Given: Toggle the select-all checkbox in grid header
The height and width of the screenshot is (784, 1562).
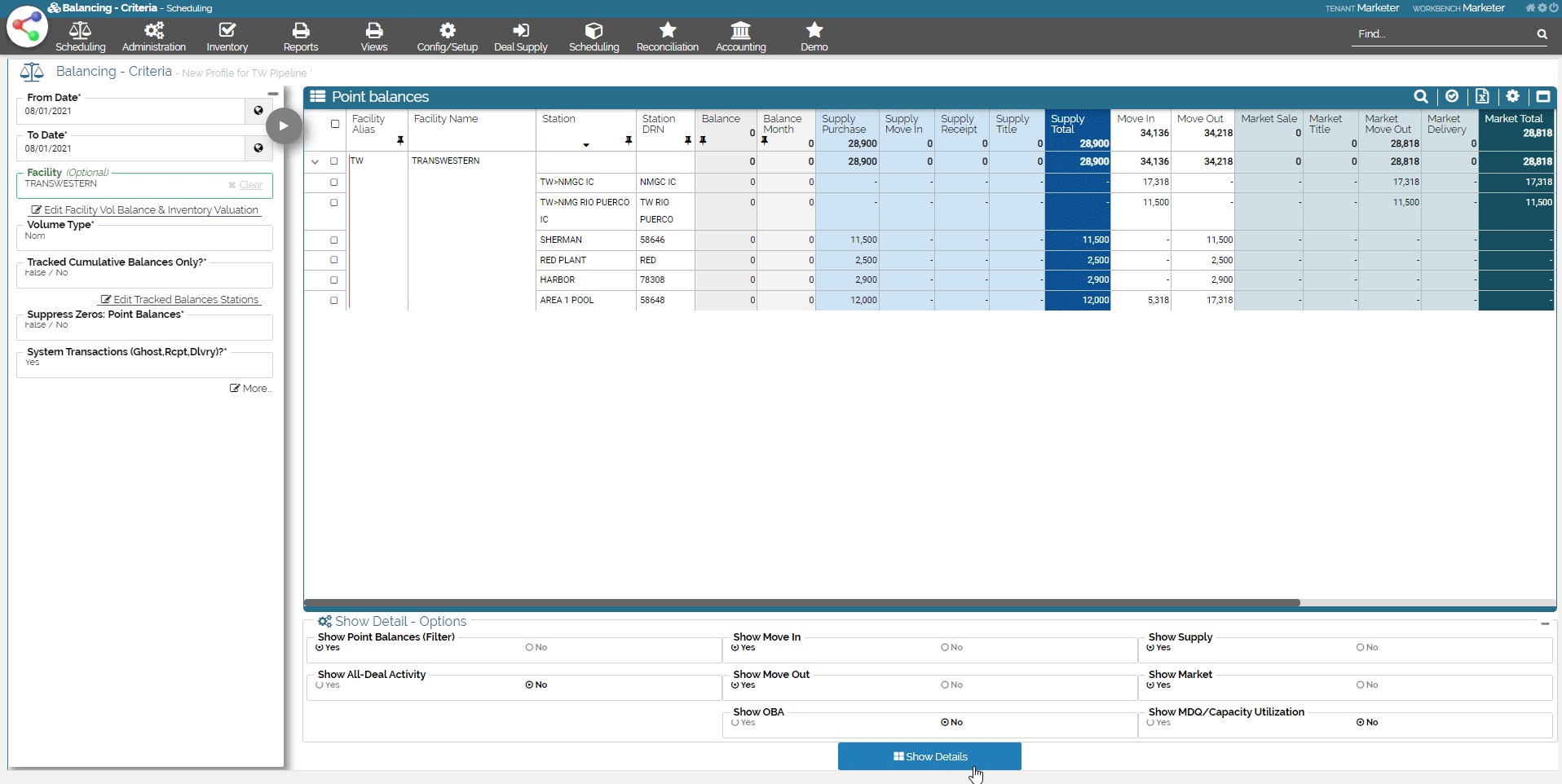Looking at the screenshot, I should (x=335, y=124).
